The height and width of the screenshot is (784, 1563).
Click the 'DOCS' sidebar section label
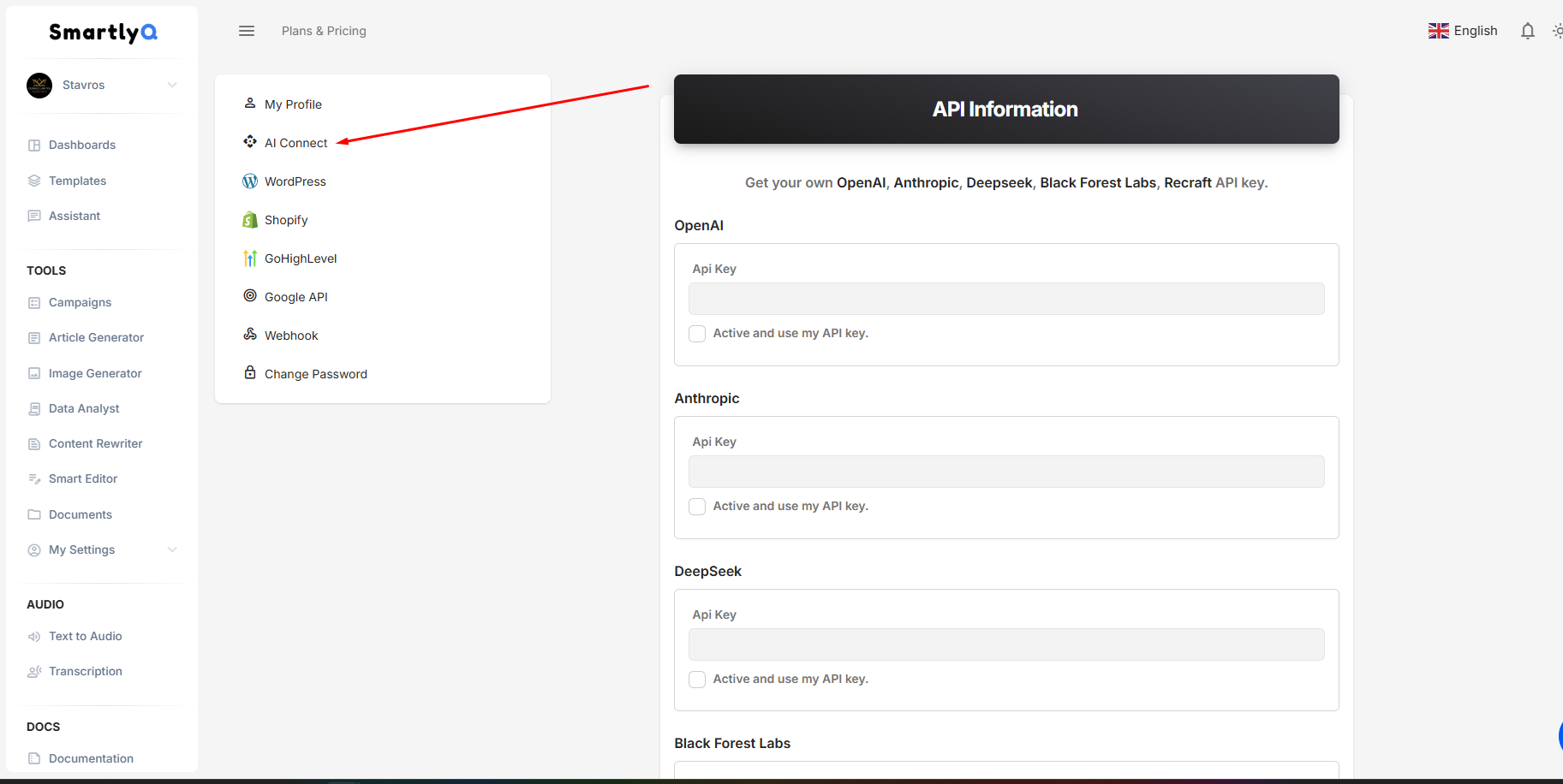click(43, 727)
